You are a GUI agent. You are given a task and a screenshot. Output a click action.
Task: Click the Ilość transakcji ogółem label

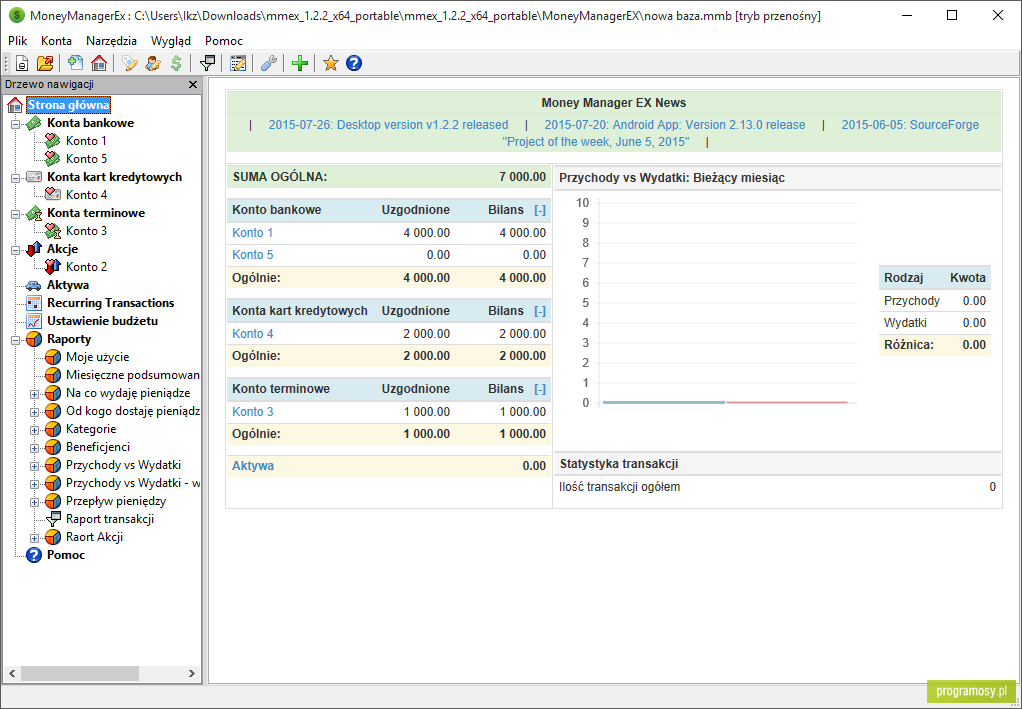coord(619,487)
